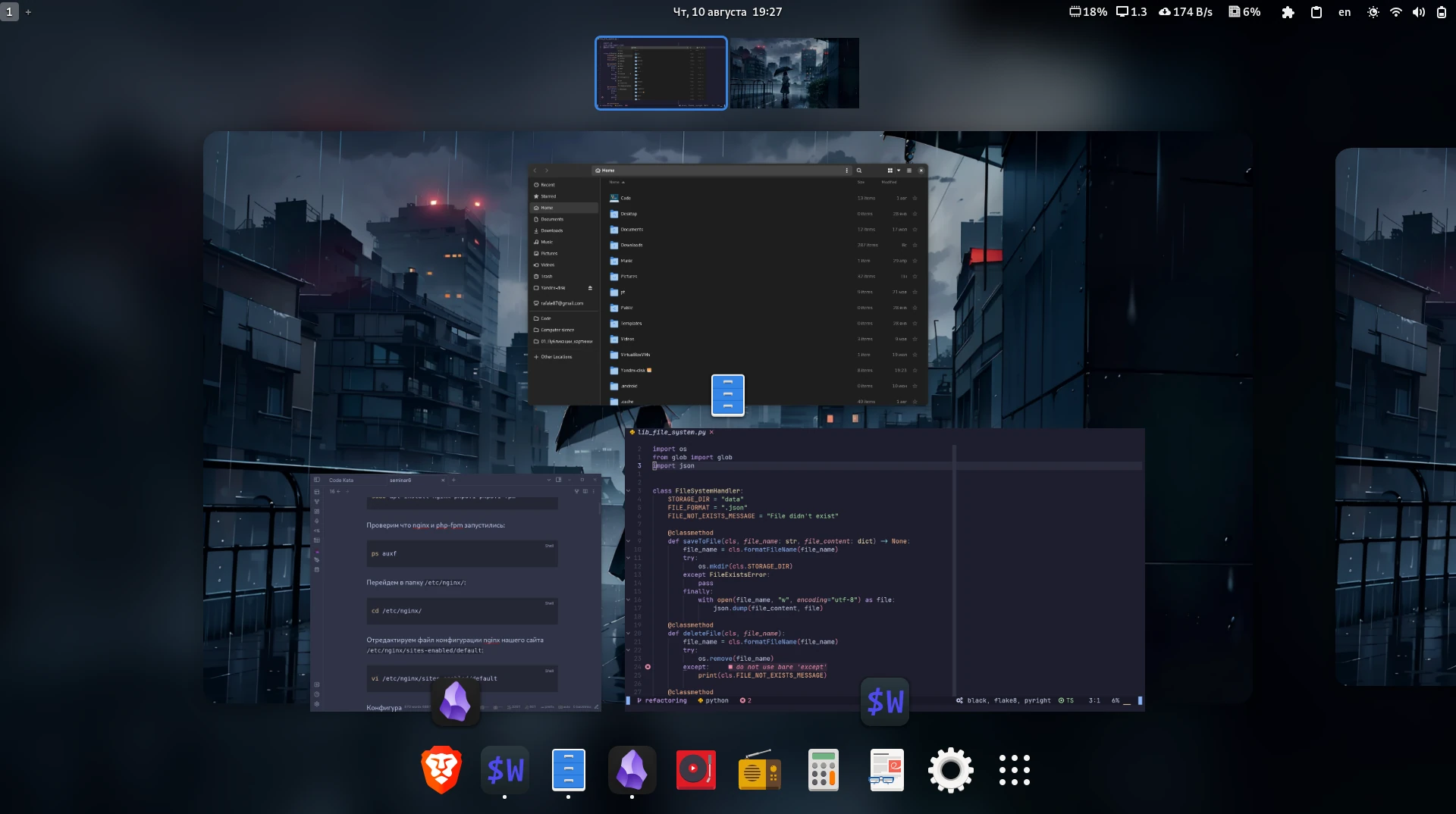Click refactoring branch in editor status bar
The image size is (1456, 814).
(662, 700)
